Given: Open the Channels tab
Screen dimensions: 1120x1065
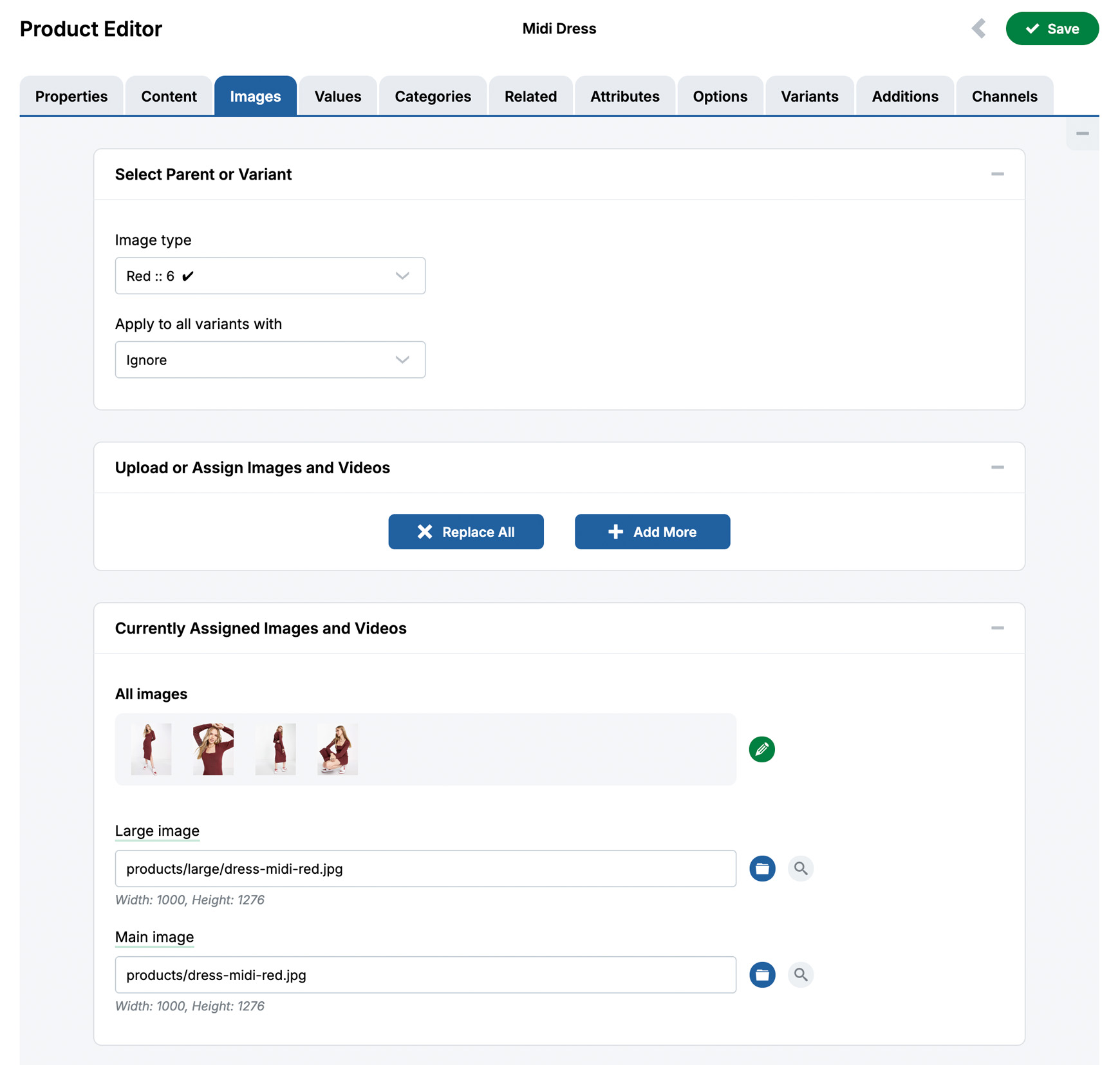Looking at the screenshot, I should [1004, 96].
